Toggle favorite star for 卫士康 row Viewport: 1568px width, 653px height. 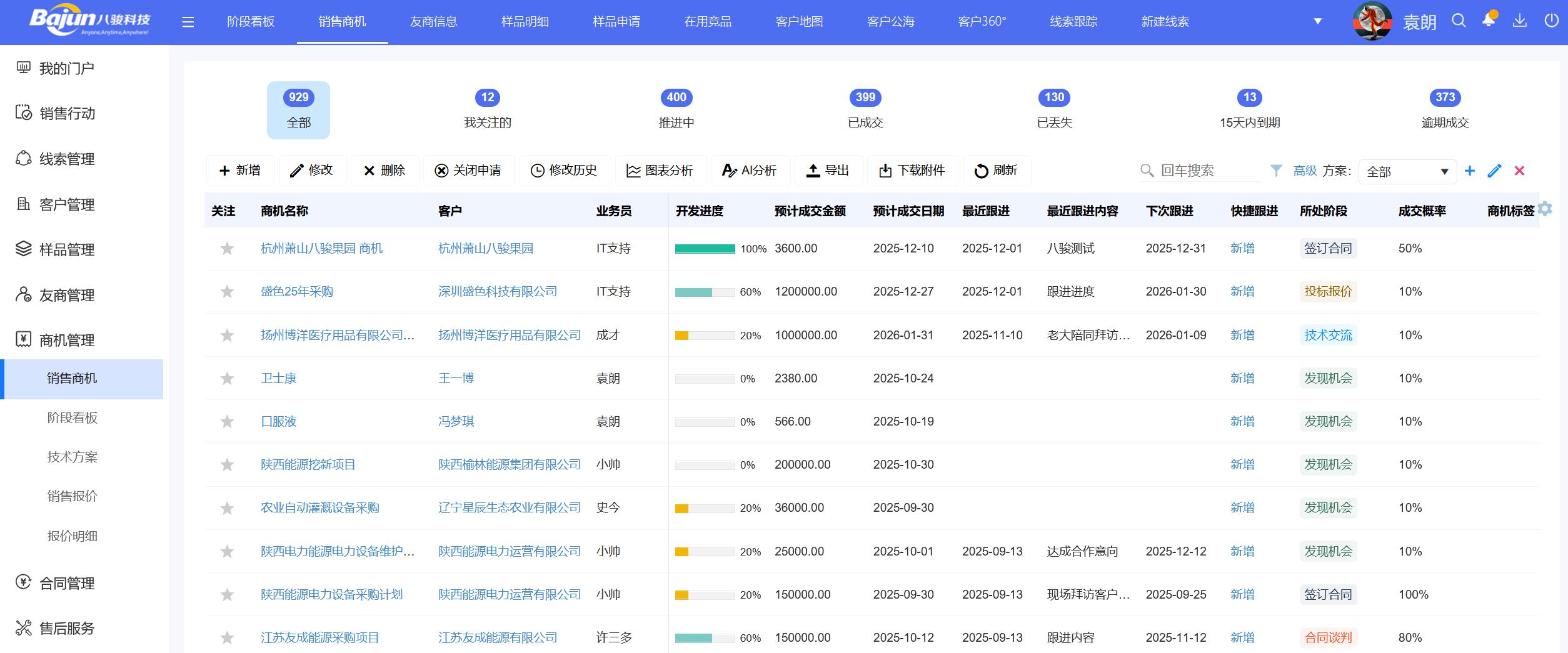(227, 379)
